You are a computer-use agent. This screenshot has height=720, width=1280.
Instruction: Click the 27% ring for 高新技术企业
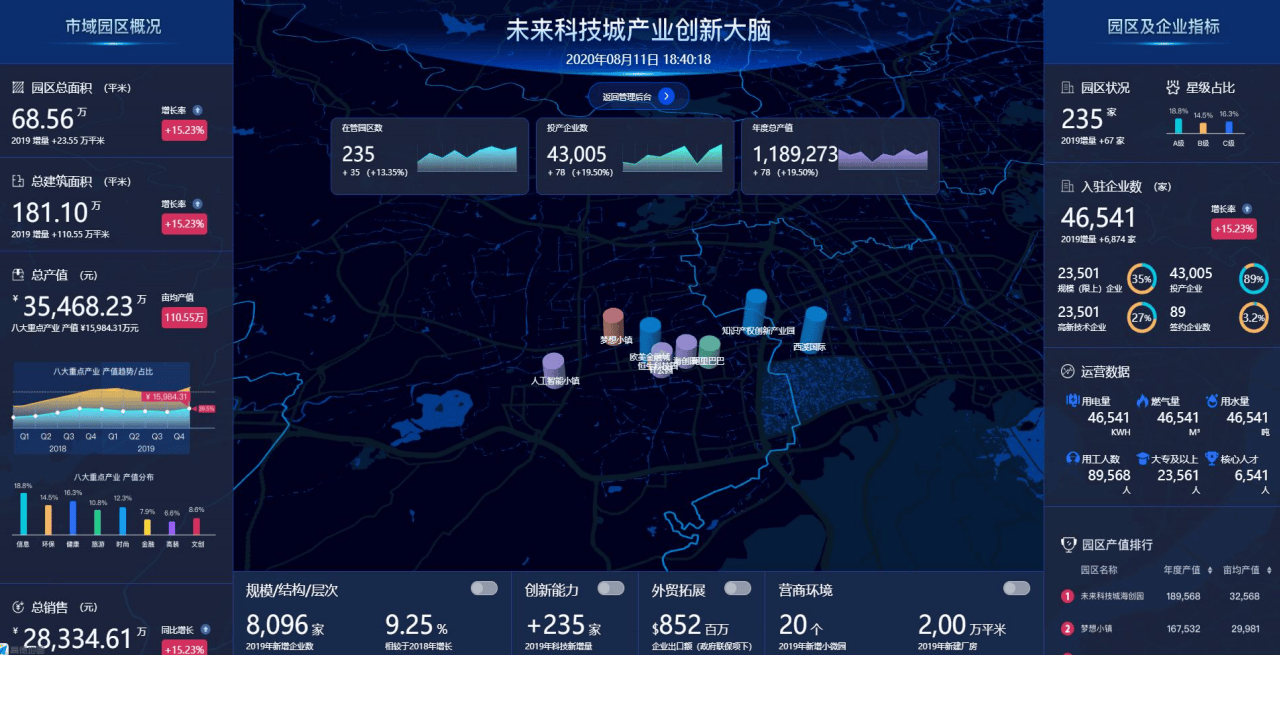(1142, 317)
